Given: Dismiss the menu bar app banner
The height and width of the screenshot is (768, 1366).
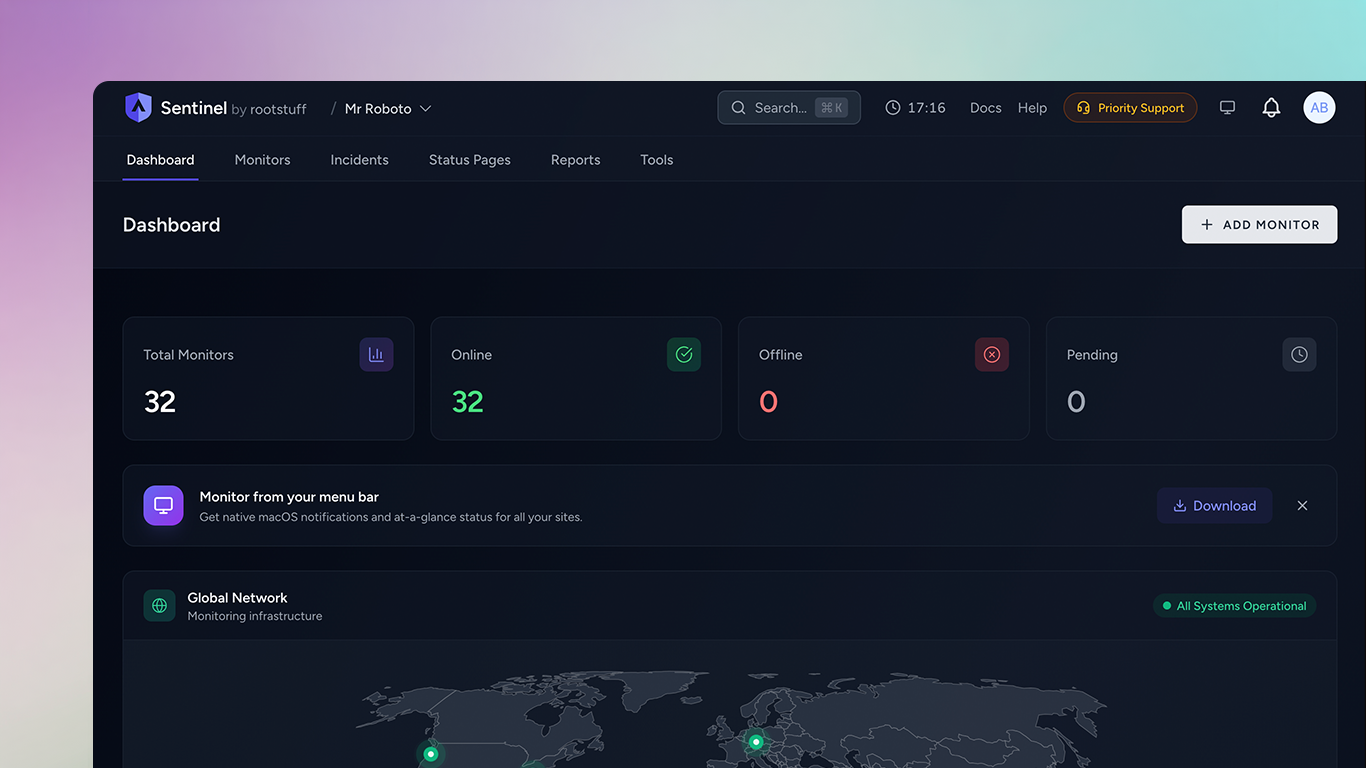Looking at the screenshot, I should (1302, 506).
